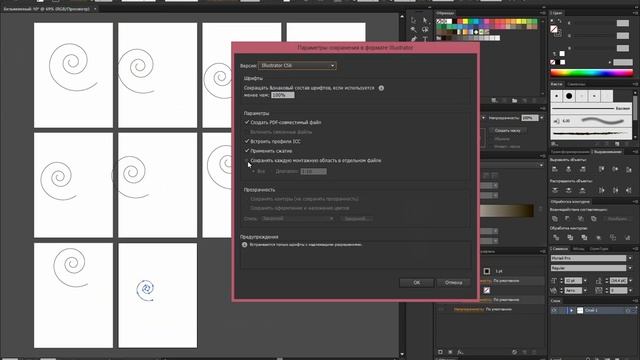640x360 pixels.
Task: Close the document tab
Action: [x=95, y=9]
